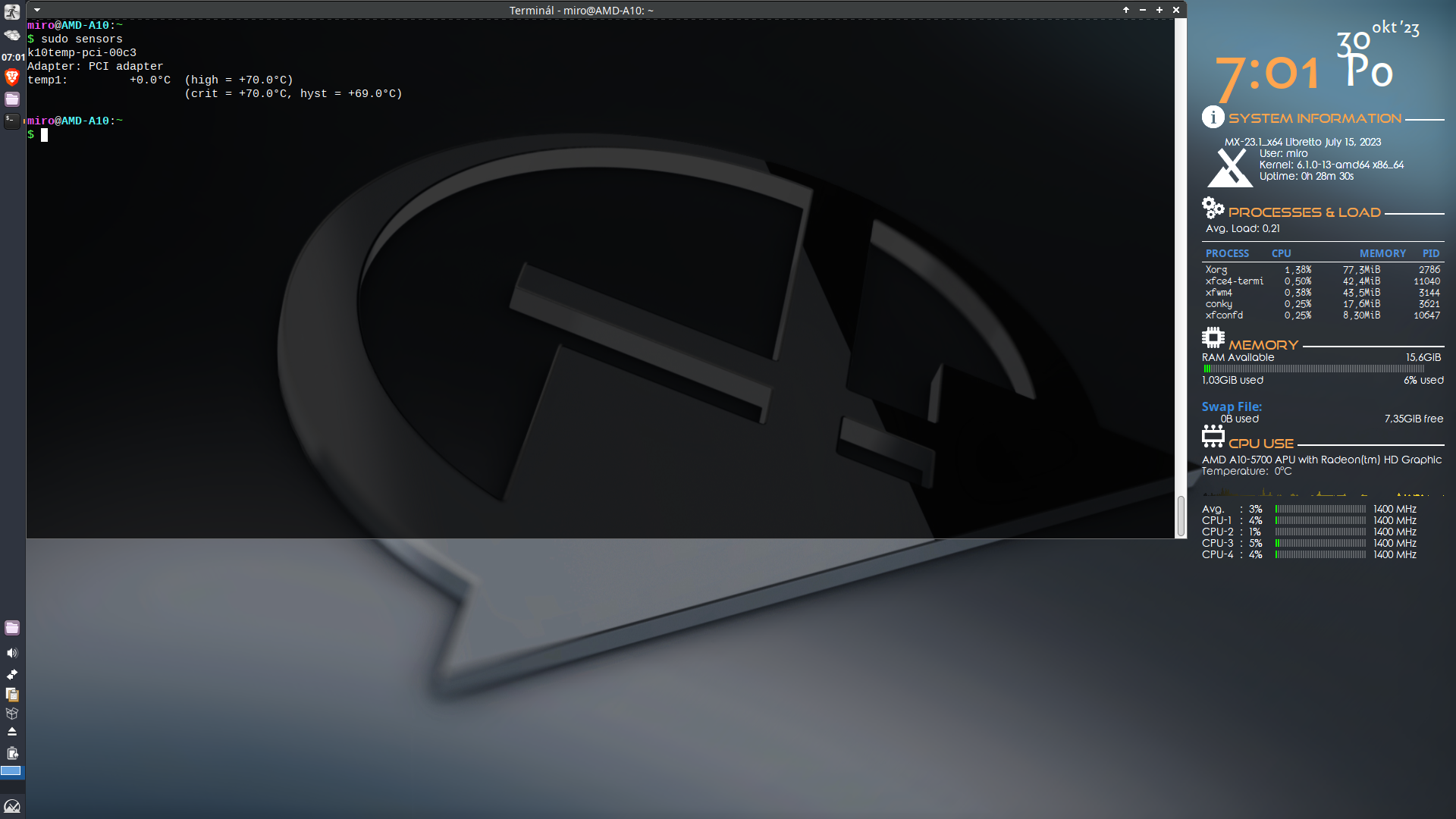Open the clipboard manager tray icon
Viewport: 1456px width, 819px height.
[12, 694]
